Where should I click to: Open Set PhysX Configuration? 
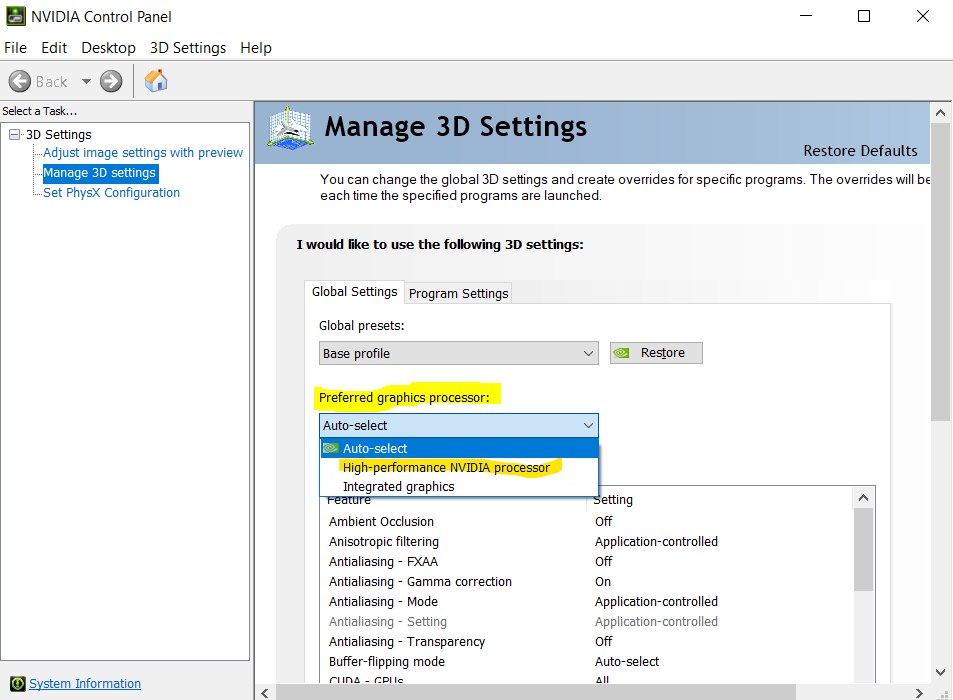(111, 193)
